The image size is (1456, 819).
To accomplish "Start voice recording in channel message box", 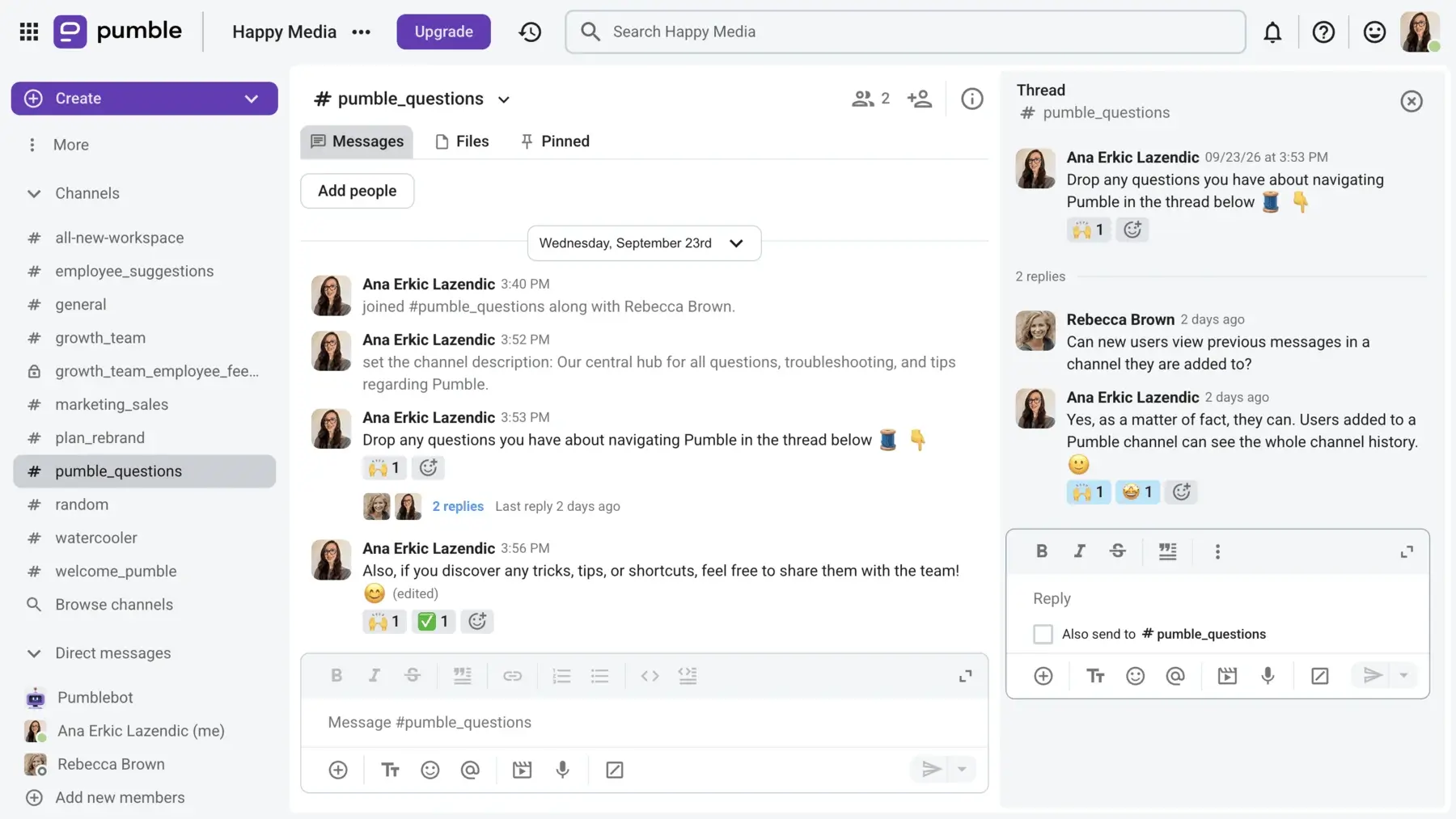I will pos(563,770).
